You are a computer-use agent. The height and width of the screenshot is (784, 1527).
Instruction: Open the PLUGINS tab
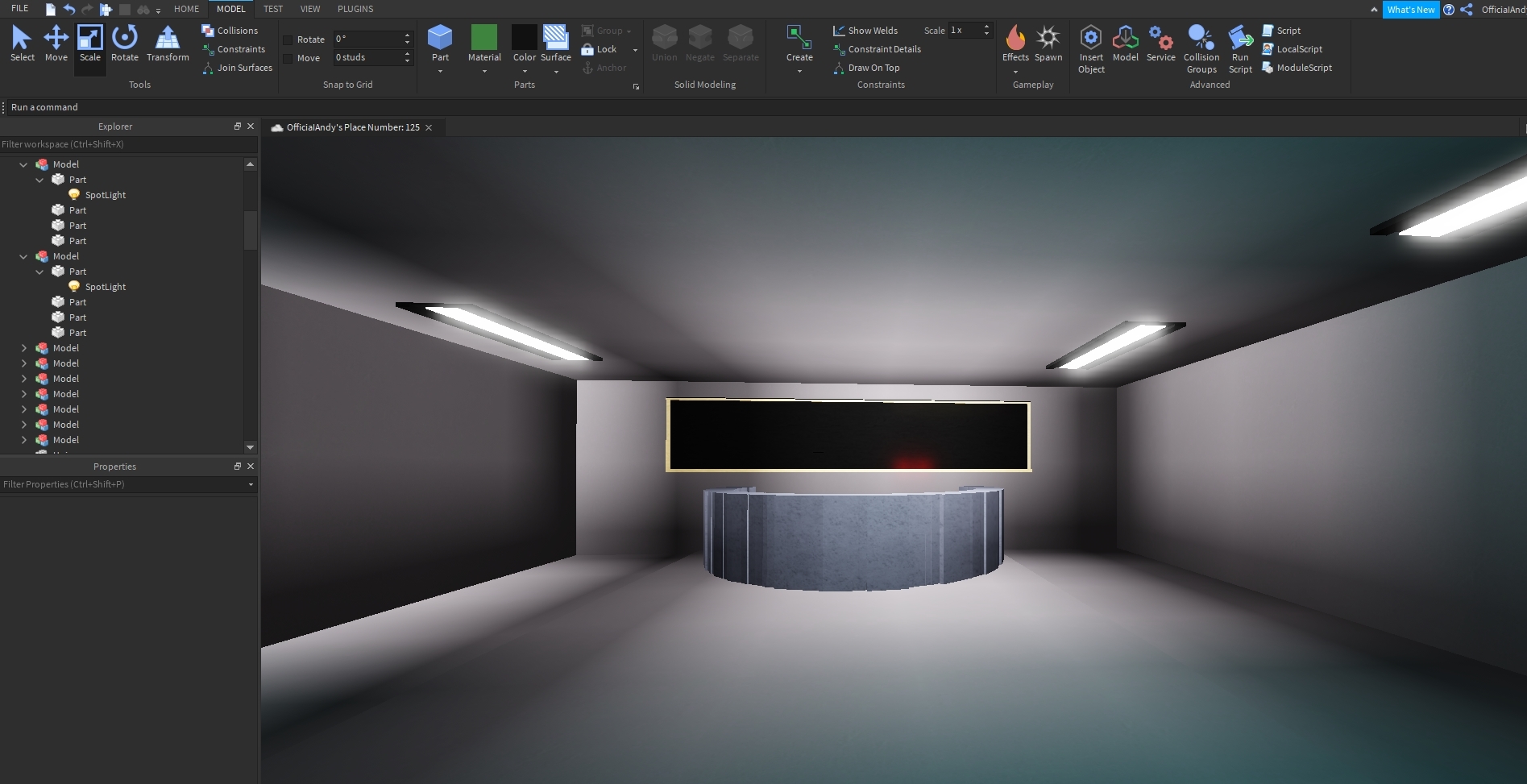pyautogui.click(x=355, y=9)
